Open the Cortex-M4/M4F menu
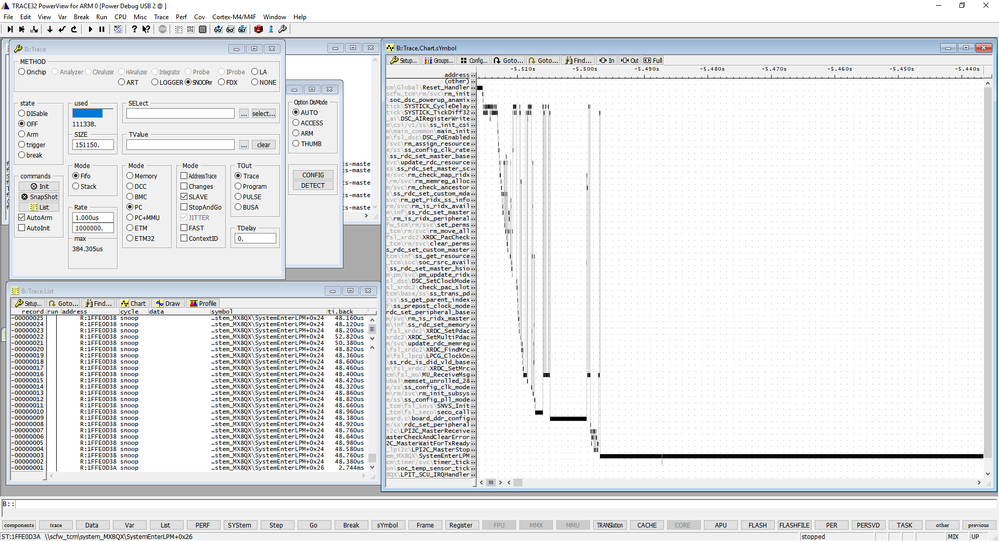999x541 pixels. coord(234,17)
